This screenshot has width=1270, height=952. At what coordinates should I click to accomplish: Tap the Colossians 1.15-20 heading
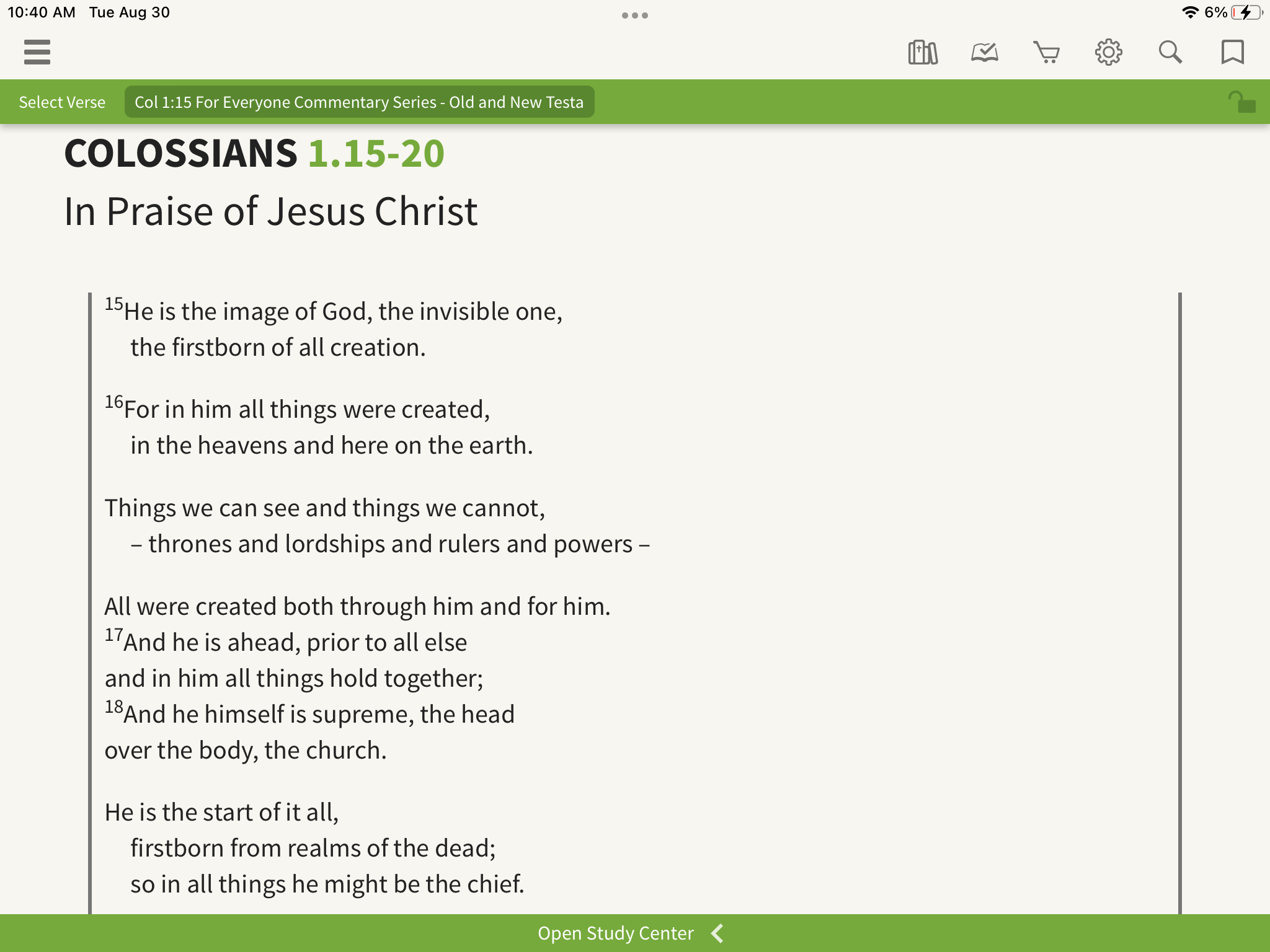tap(254, 153)
